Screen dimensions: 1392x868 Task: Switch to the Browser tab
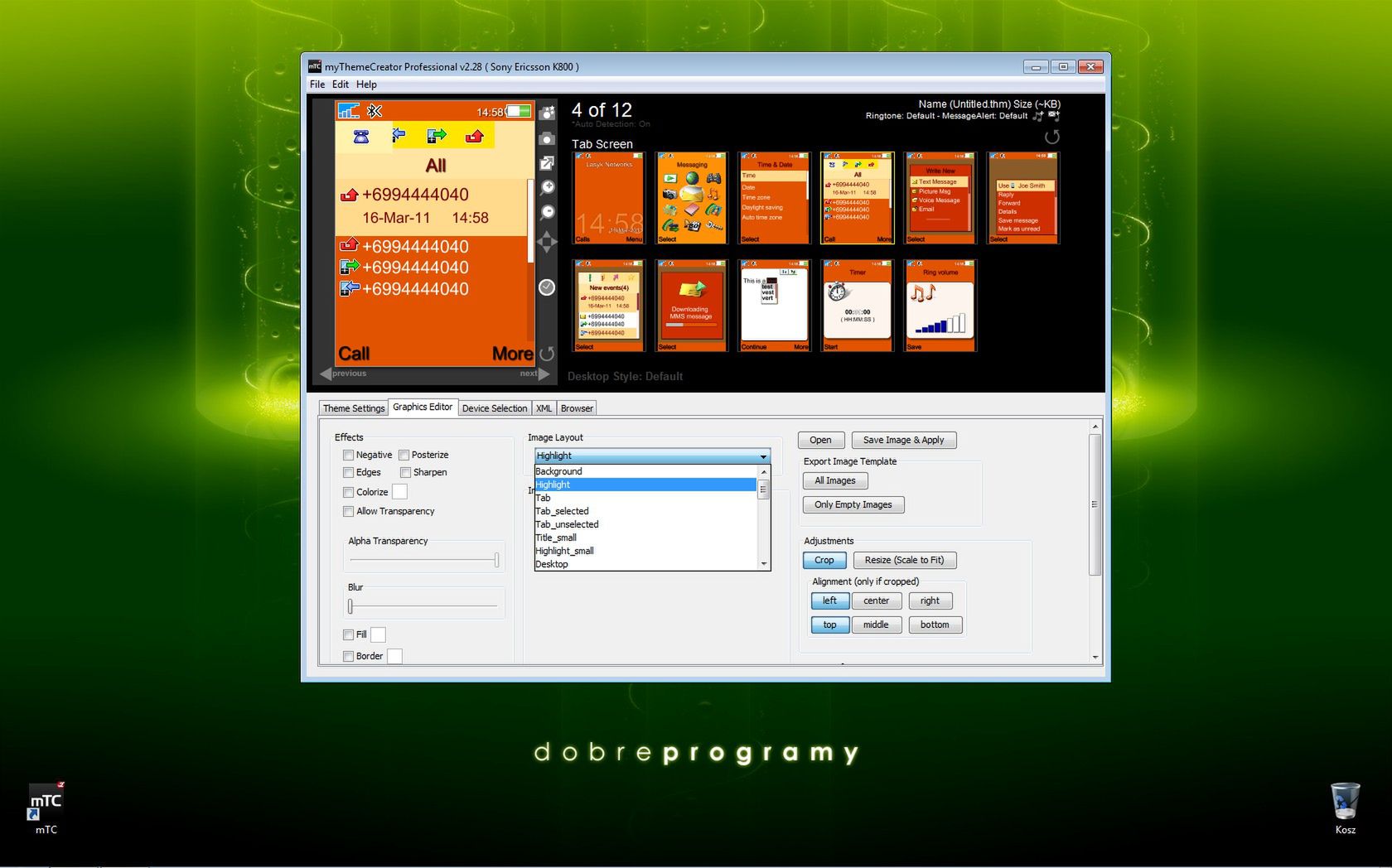coord(577,408)
